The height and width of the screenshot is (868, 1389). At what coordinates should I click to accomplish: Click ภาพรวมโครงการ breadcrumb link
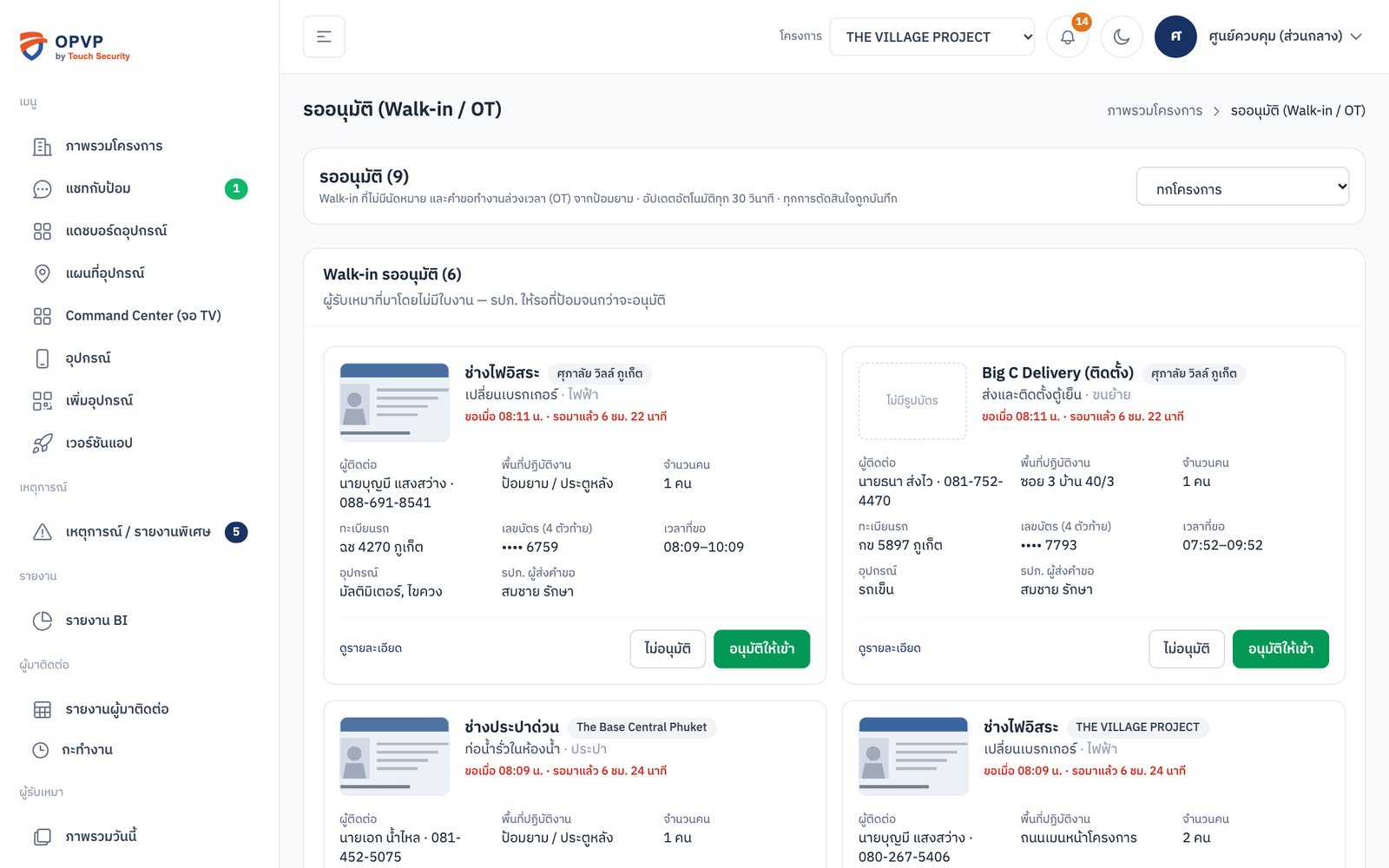(x=1155, y=110)
